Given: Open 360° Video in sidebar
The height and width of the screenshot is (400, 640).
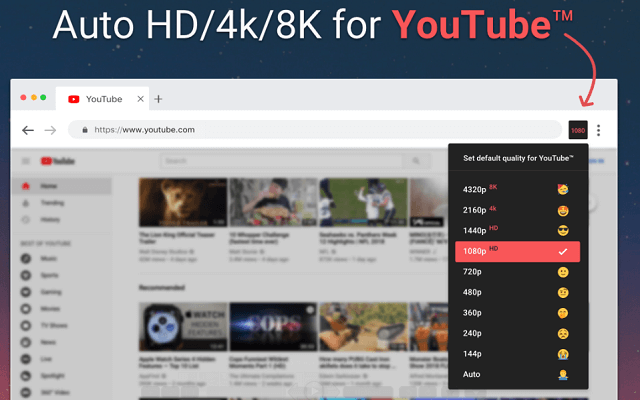Looking at the screenshot, I should (62, 393).
